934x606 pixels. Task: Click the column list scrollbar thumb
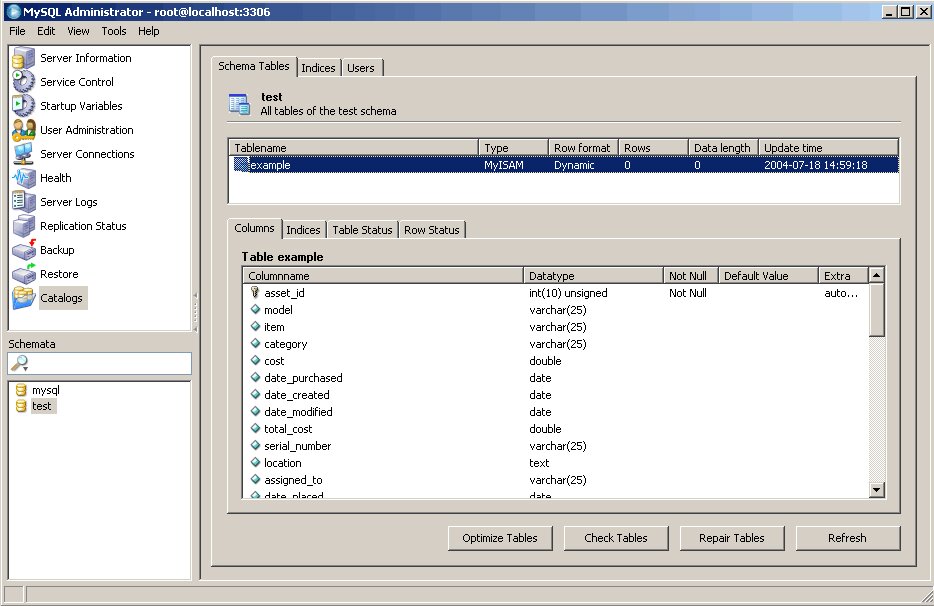(x=876, y=310)
